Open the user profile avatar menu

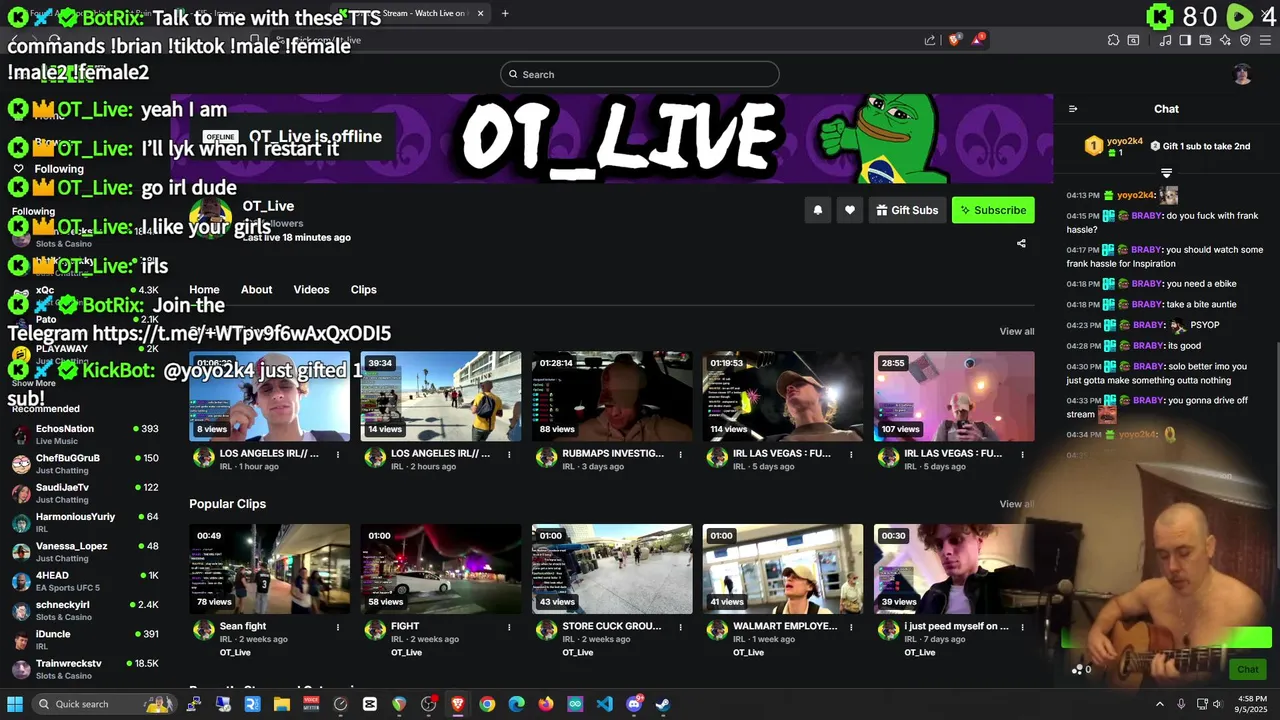click(x=1242, y=74)
